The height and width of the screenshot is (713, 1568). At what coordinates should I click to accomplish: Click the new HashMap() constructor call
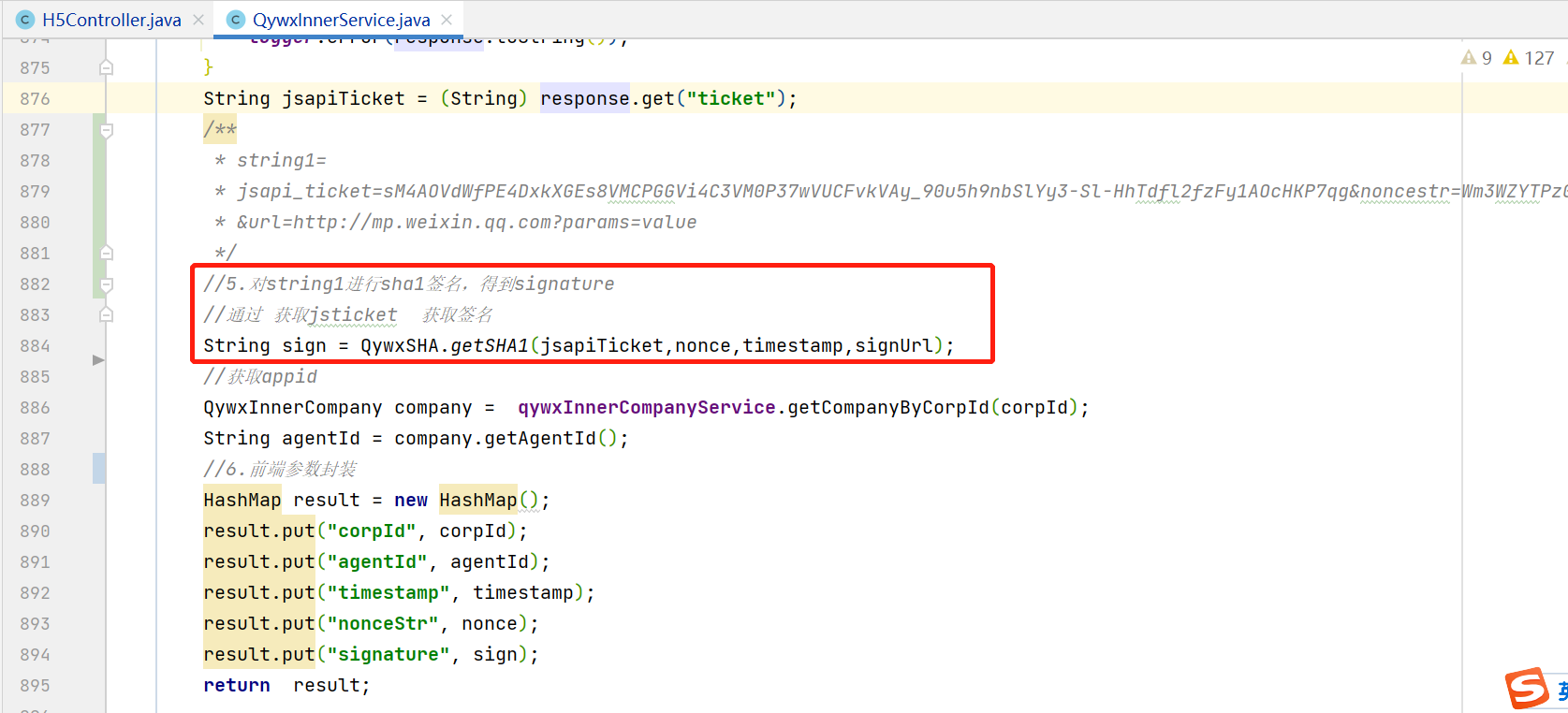click(467, 500)
